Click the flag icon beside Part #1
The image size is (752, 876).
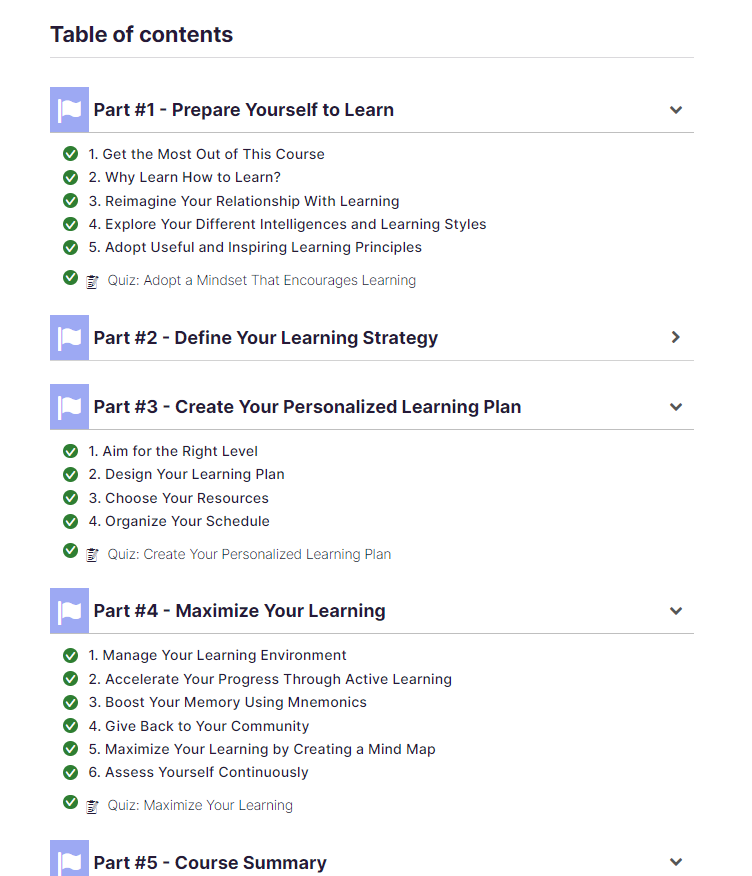[69, 110]
